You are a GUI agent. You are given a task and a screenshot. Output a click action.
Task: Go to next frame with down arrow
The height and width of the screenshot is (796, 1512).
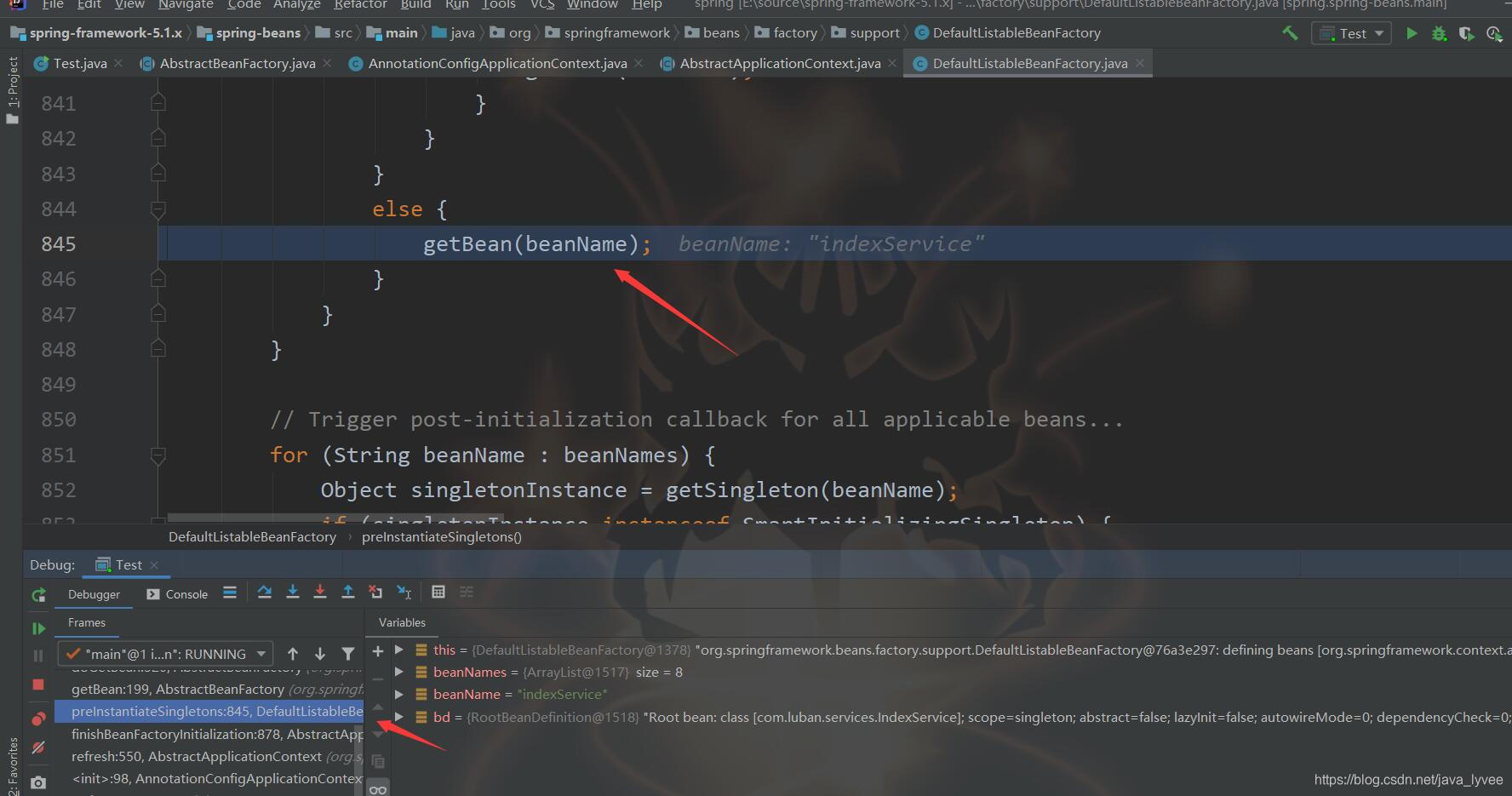[320, 654]
